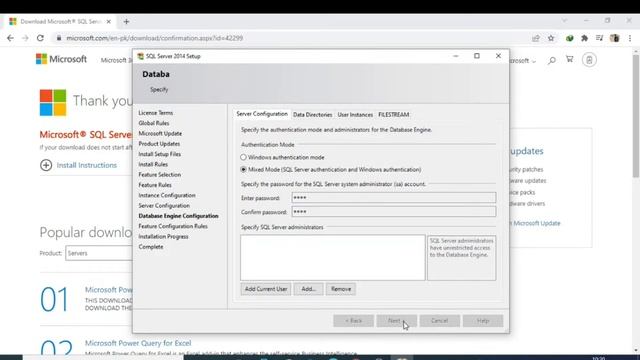
Task: Open the extensions puzzle icon
Action: pos(584,38)
